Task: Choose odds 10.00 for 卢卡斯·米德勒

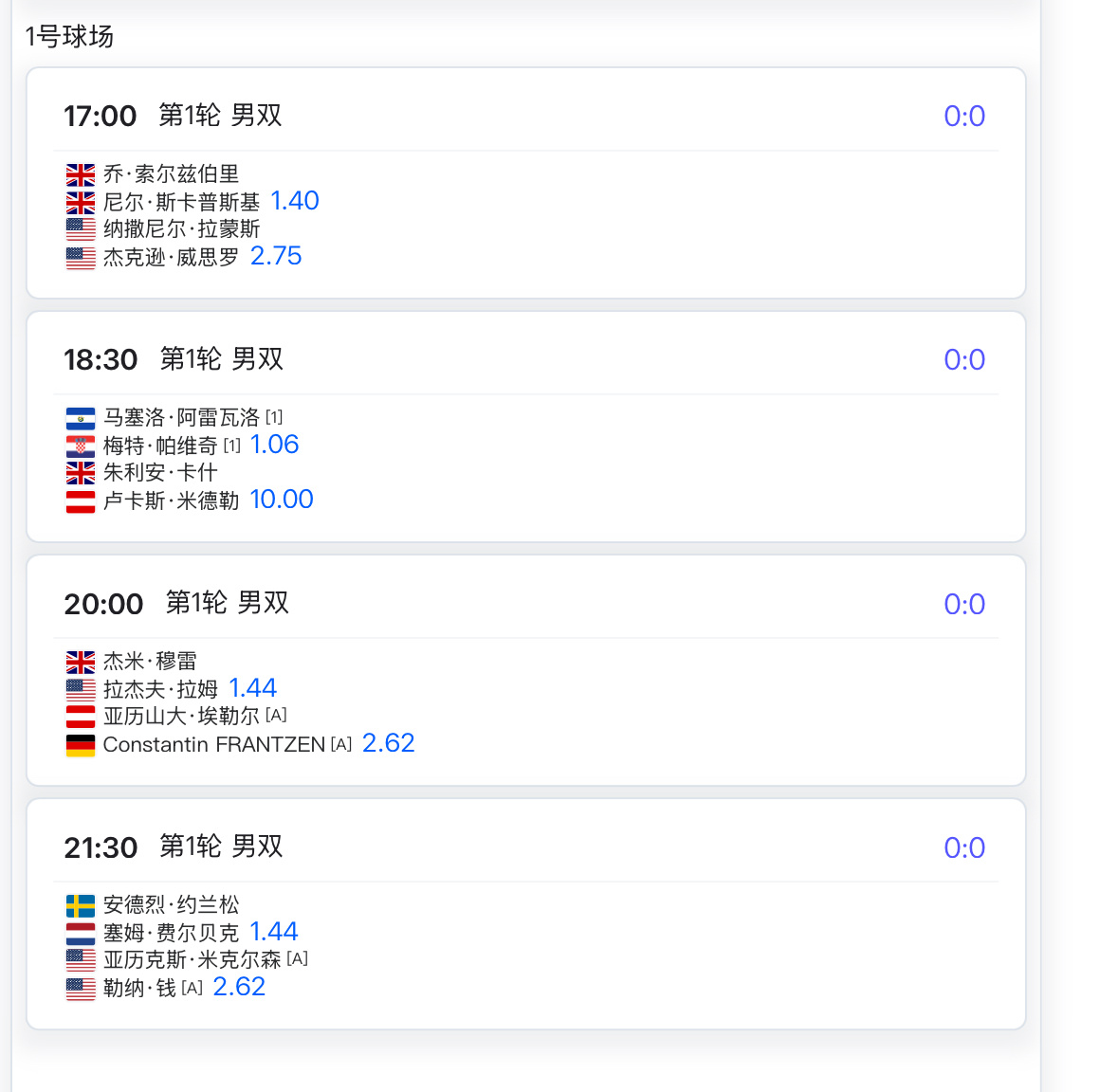Action: 282,500
